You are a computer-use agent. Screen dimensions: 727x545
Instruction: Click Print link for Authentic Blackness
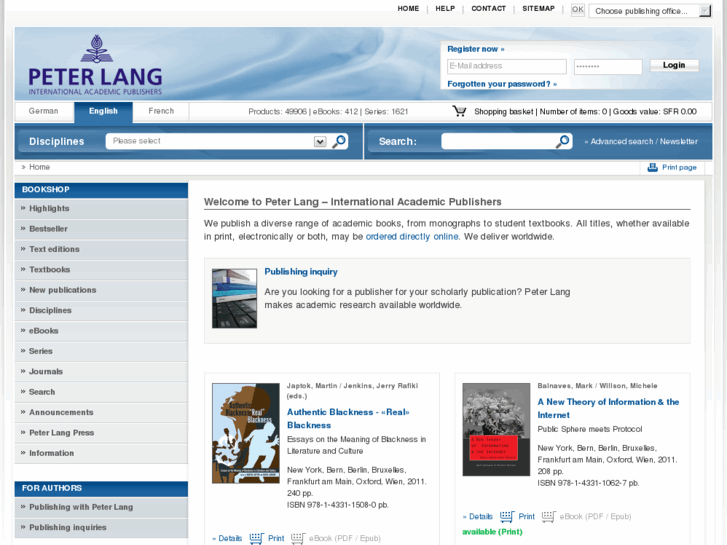coord(276,539)
